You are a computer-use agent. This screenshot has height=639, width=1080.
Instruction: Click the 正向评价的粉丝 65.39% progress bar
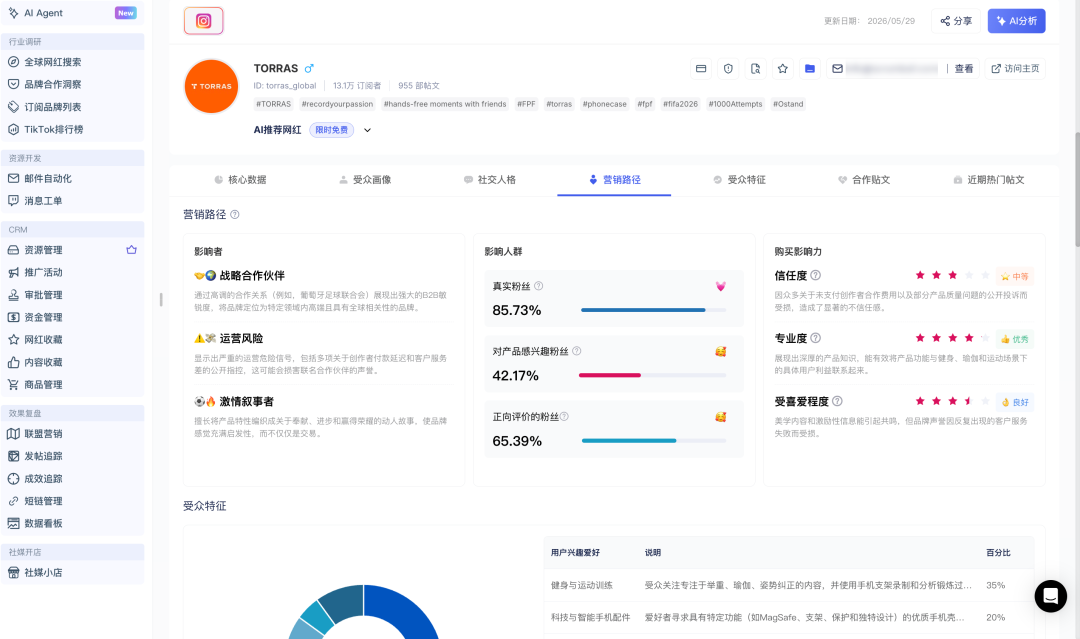[654, 441]
